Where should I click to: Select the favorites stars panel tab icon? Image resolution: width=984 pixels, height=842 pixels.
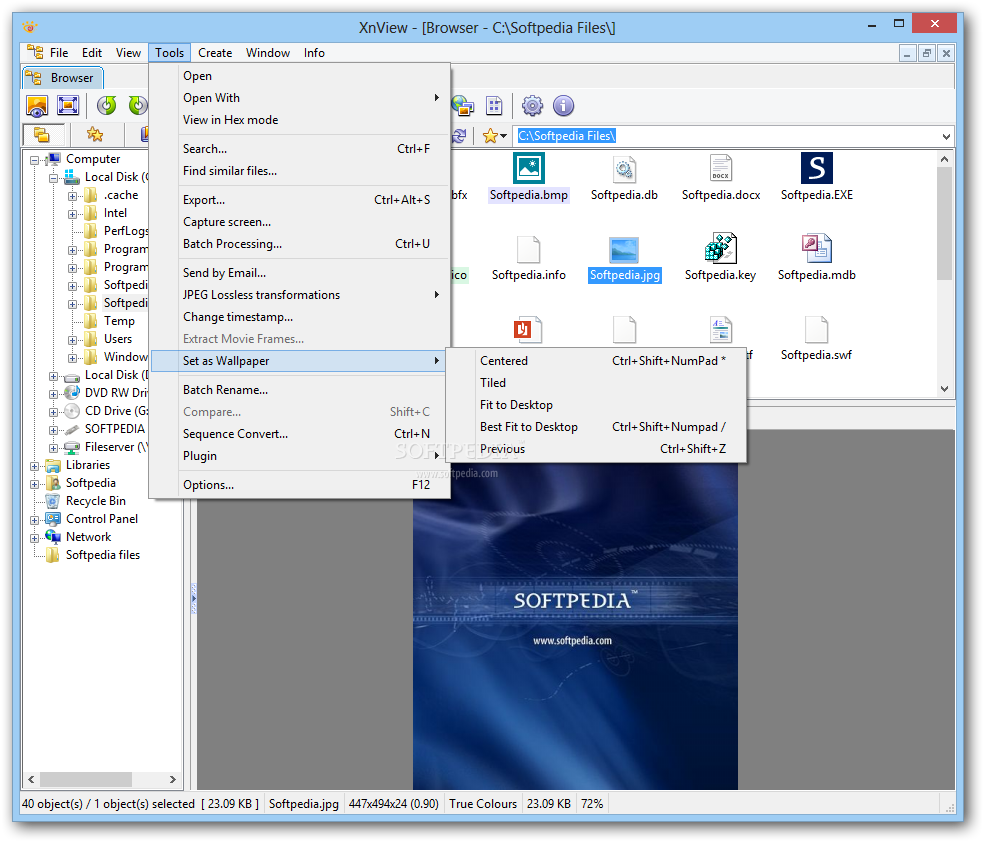point(95,134)
